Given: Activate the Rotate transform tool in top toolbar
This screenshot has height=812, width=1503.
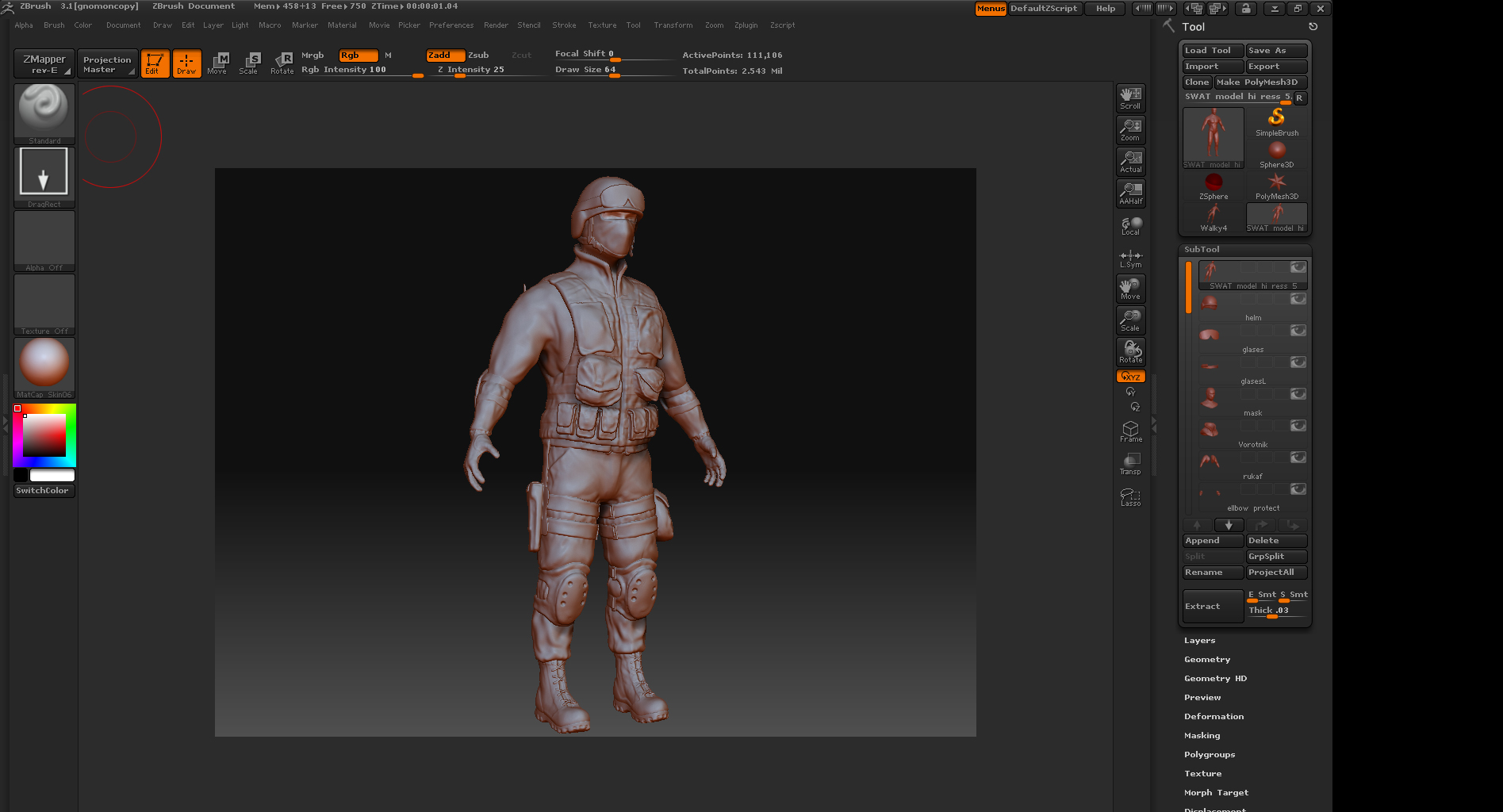Looking at the screenshot, I should pyautogui.click(x=282, y=63).
